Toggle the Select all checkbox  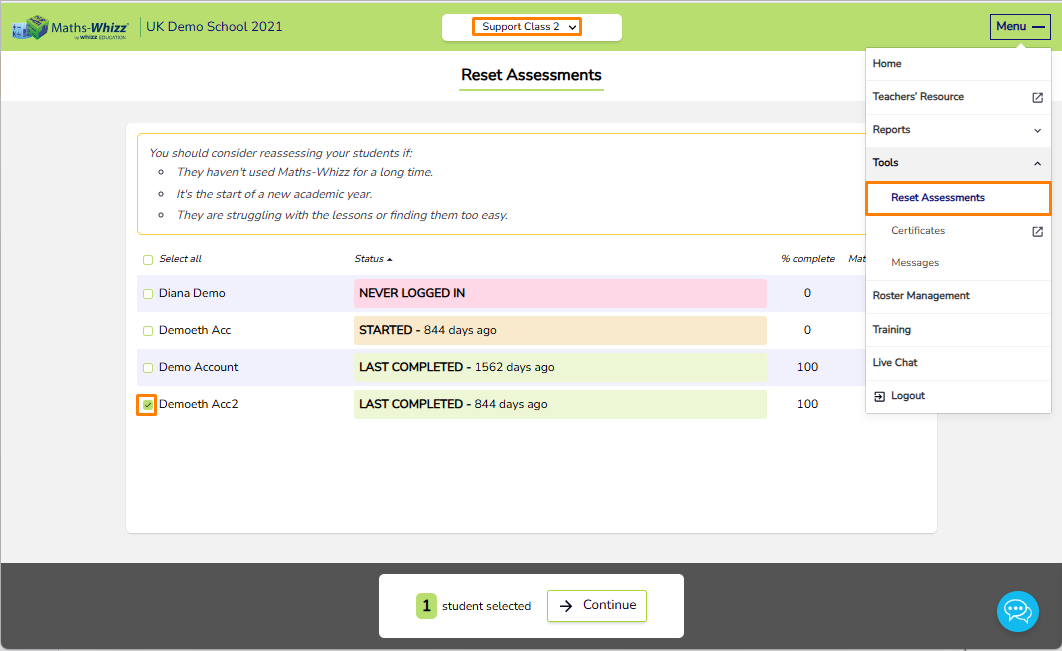148,259
